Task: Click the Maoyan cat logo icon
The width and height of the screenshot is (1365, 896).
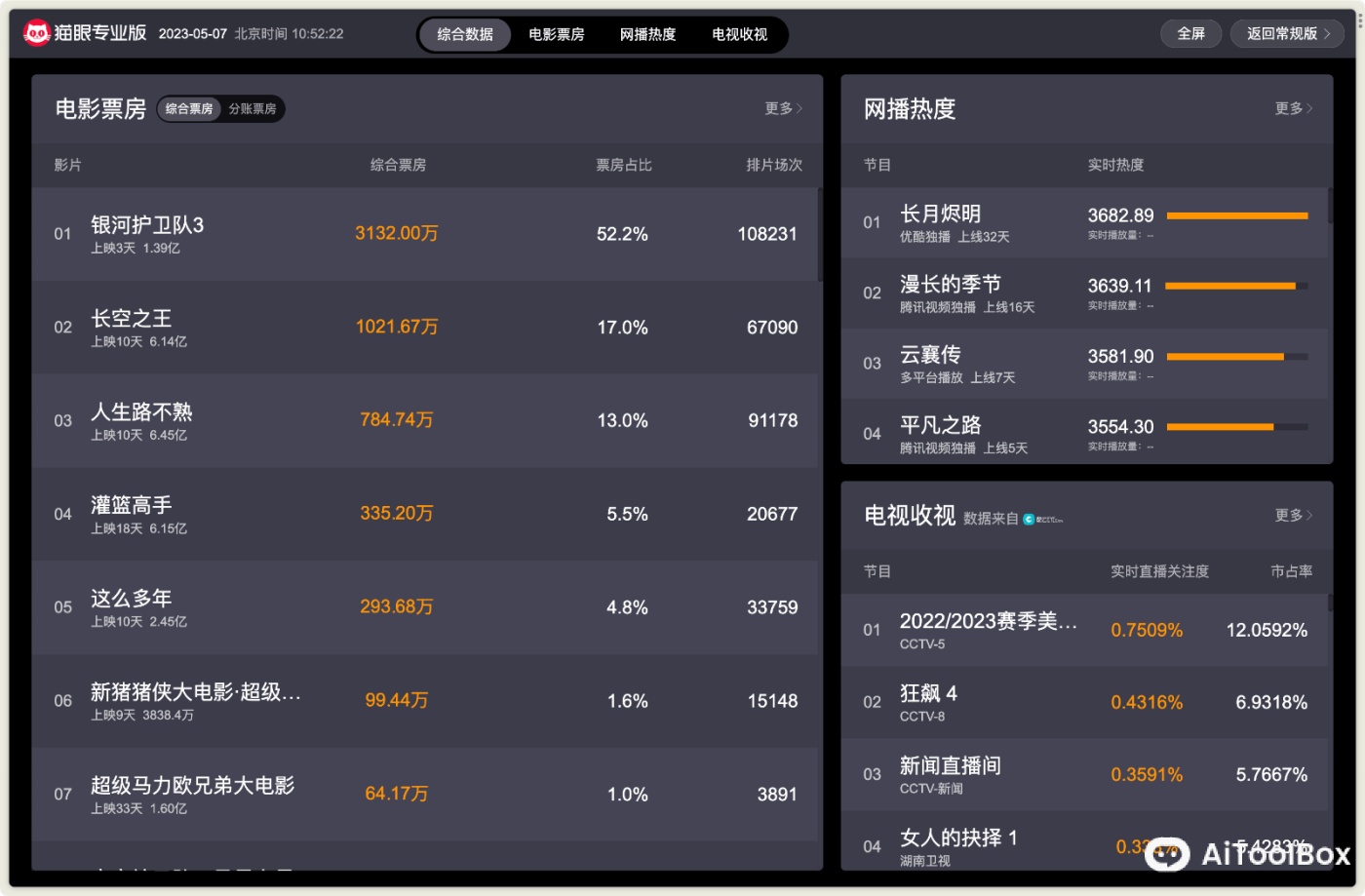Action: click(37, 33)
